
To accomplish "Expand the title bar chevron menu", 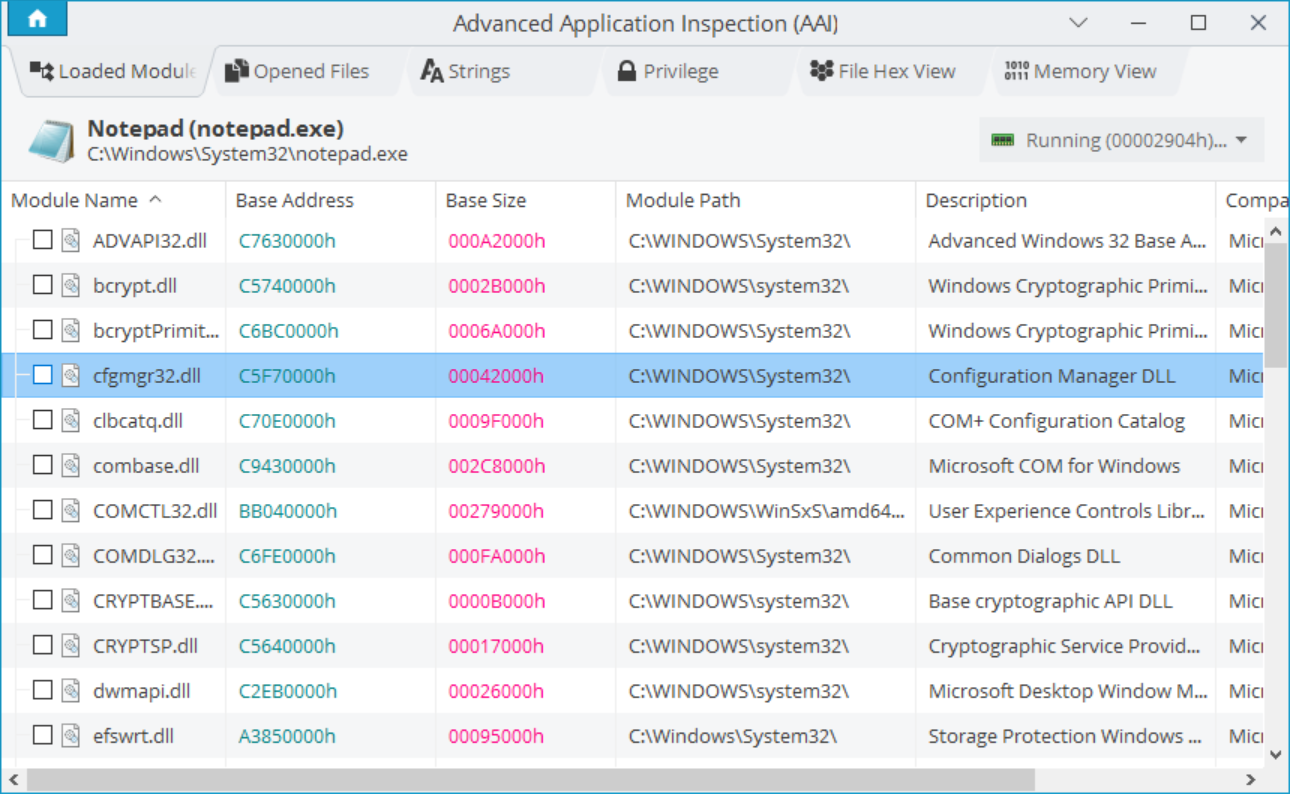I will click(x=1078, y=23).
